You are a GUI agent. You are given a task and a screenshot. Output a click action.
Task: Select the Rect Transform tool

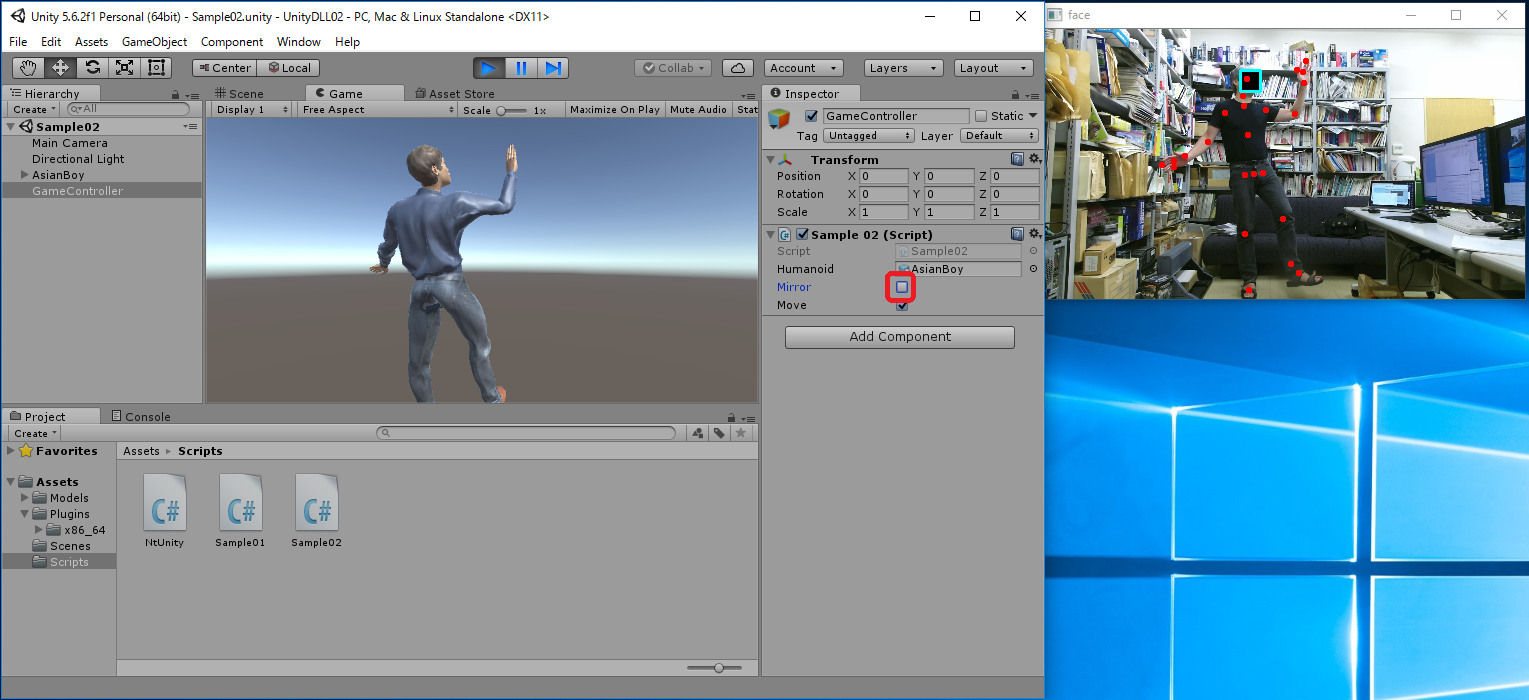pyautogui.click(x=156, y=68)
